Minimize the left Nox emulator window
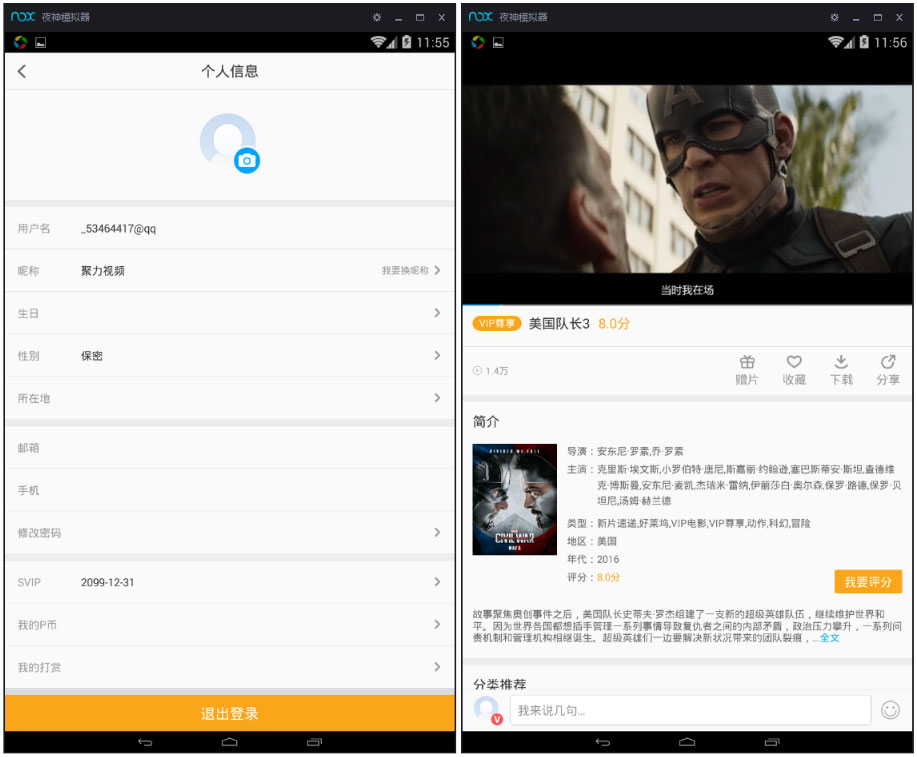This screenshot has width=917, height=757. [x=398, y=18]
